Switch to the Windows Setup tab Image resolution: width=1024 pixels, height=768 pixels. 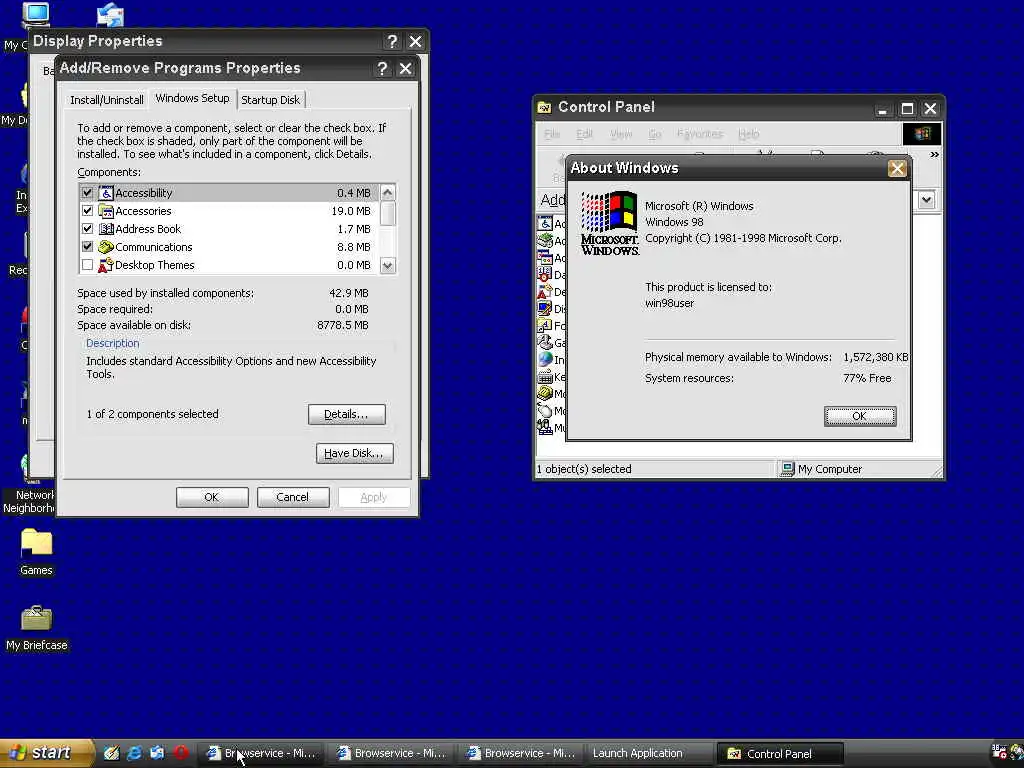pos(192,98)
